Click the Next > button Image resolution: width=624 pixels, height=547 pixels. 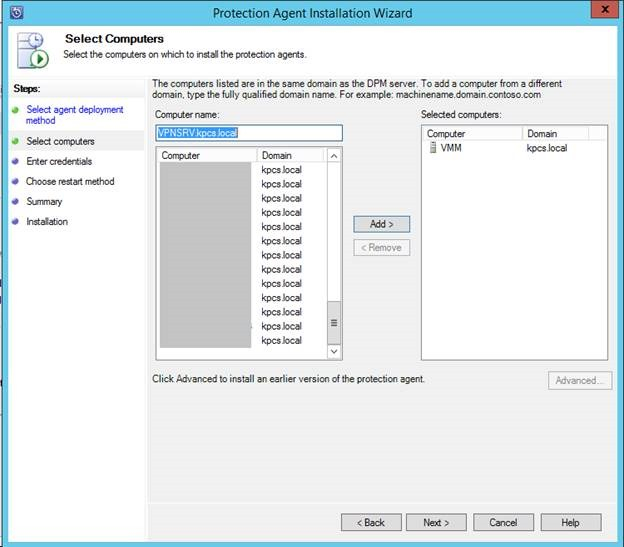(436, 522)
